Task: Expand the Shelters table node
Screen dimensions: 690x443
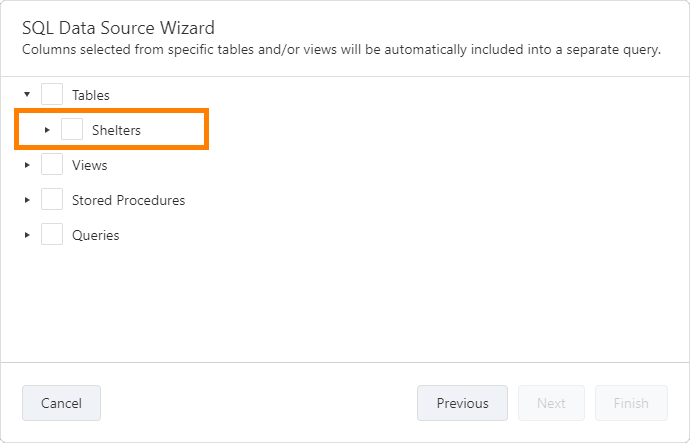Action: [x=47, y=130]
